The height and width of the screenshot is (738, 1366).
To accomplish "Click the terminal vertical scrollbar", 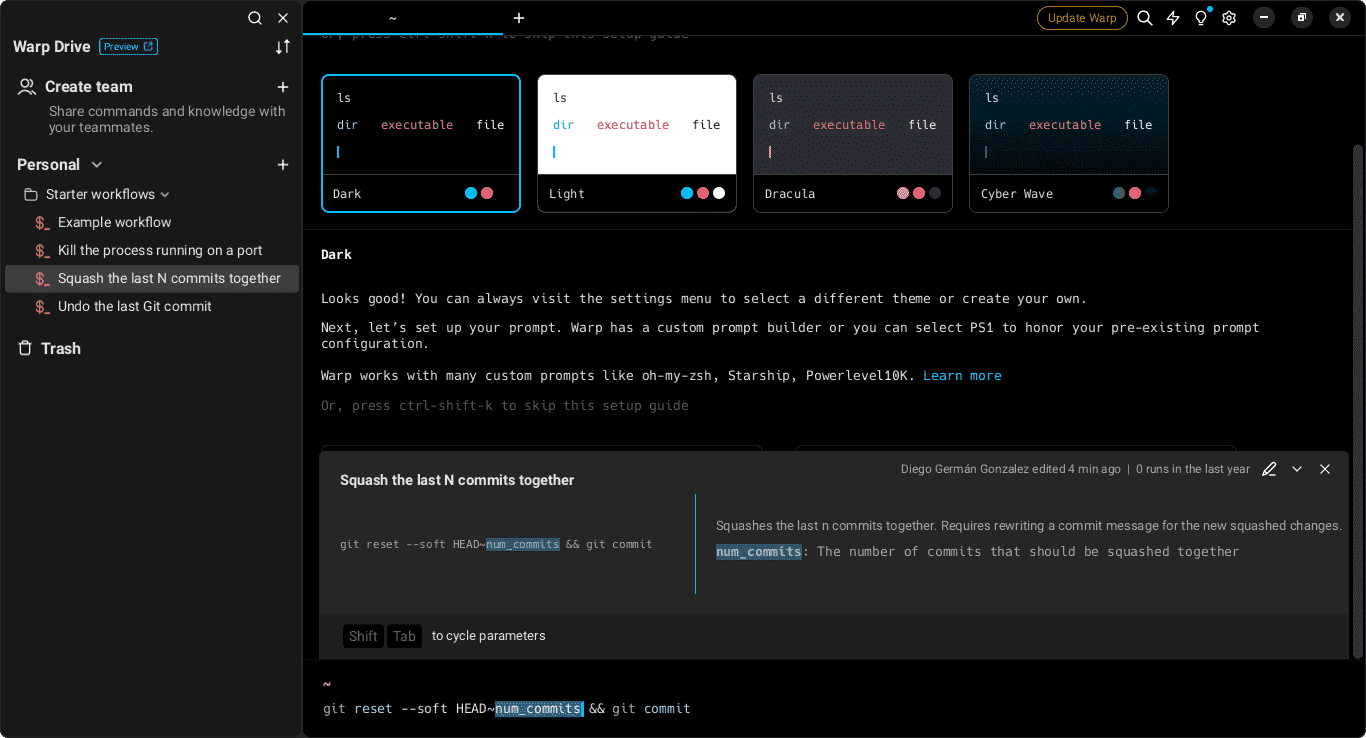I will 1357,400.
